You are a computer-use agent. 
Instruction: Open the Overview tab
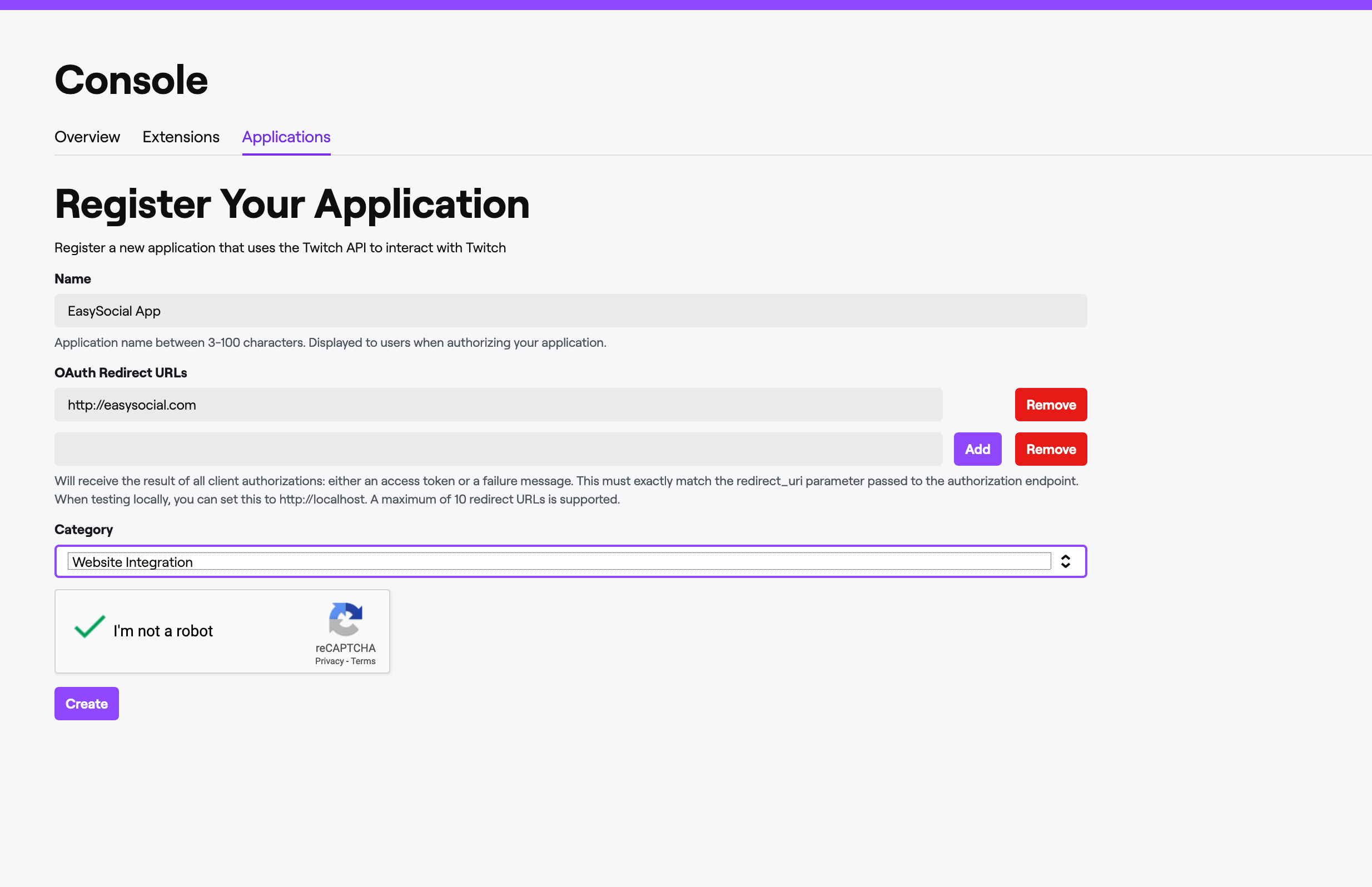point(87,137)
